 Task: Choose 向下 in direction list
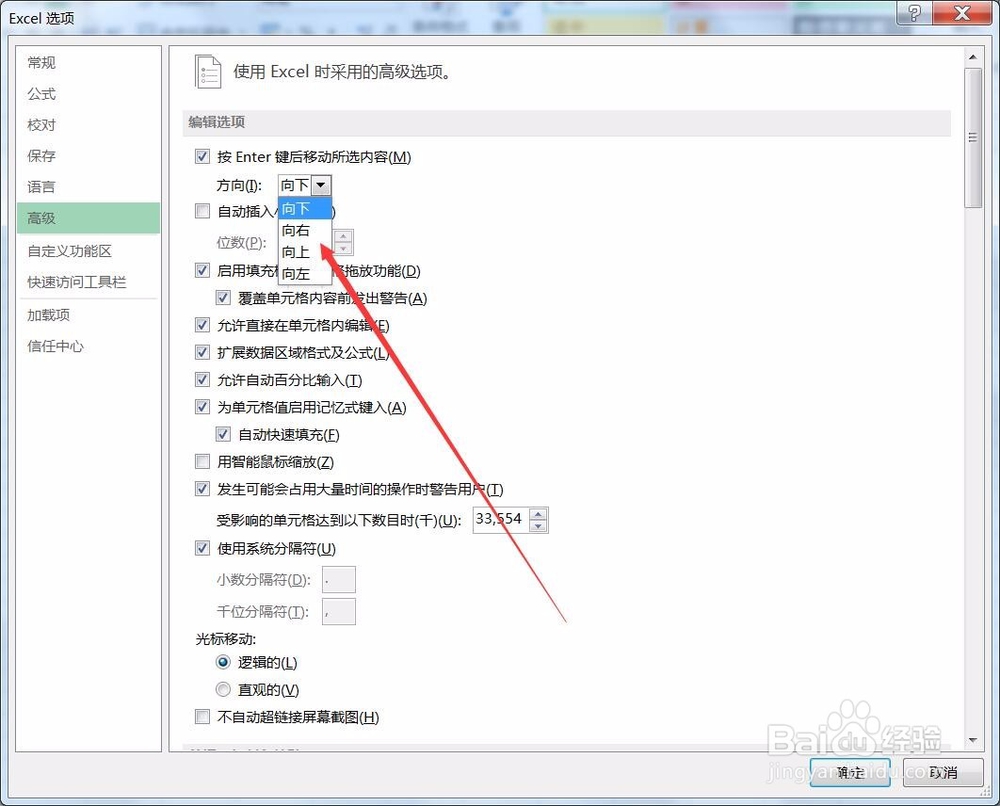pyautogui.click(x=305, y=209)
